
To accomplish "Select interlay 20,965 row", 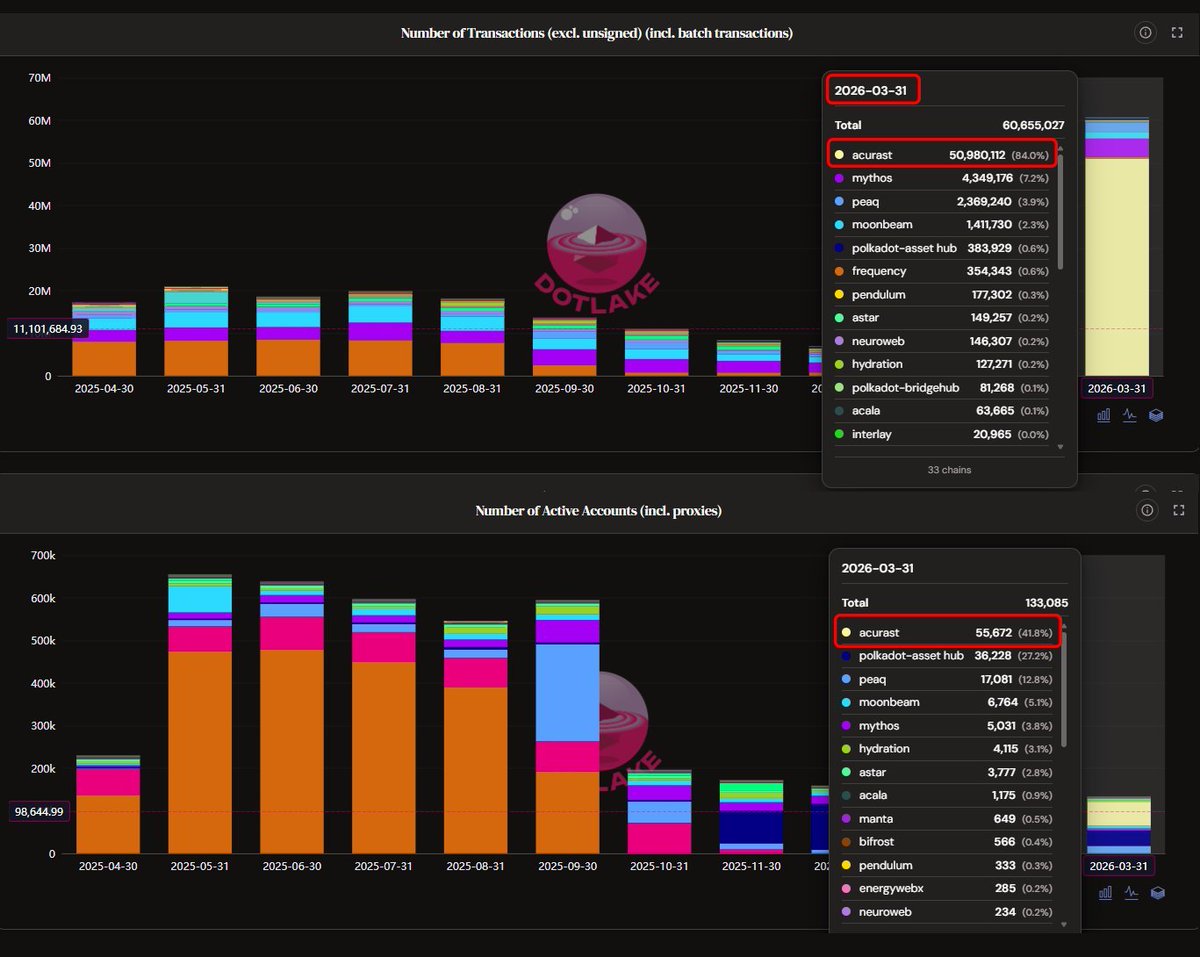I will point(942,434).
